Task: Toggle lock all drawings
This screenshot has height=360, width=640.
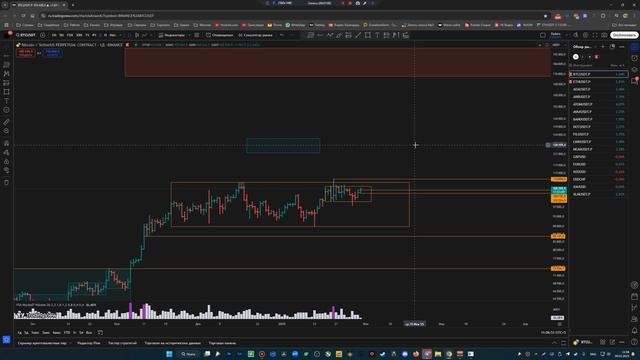Action: [x=7, y=162]
